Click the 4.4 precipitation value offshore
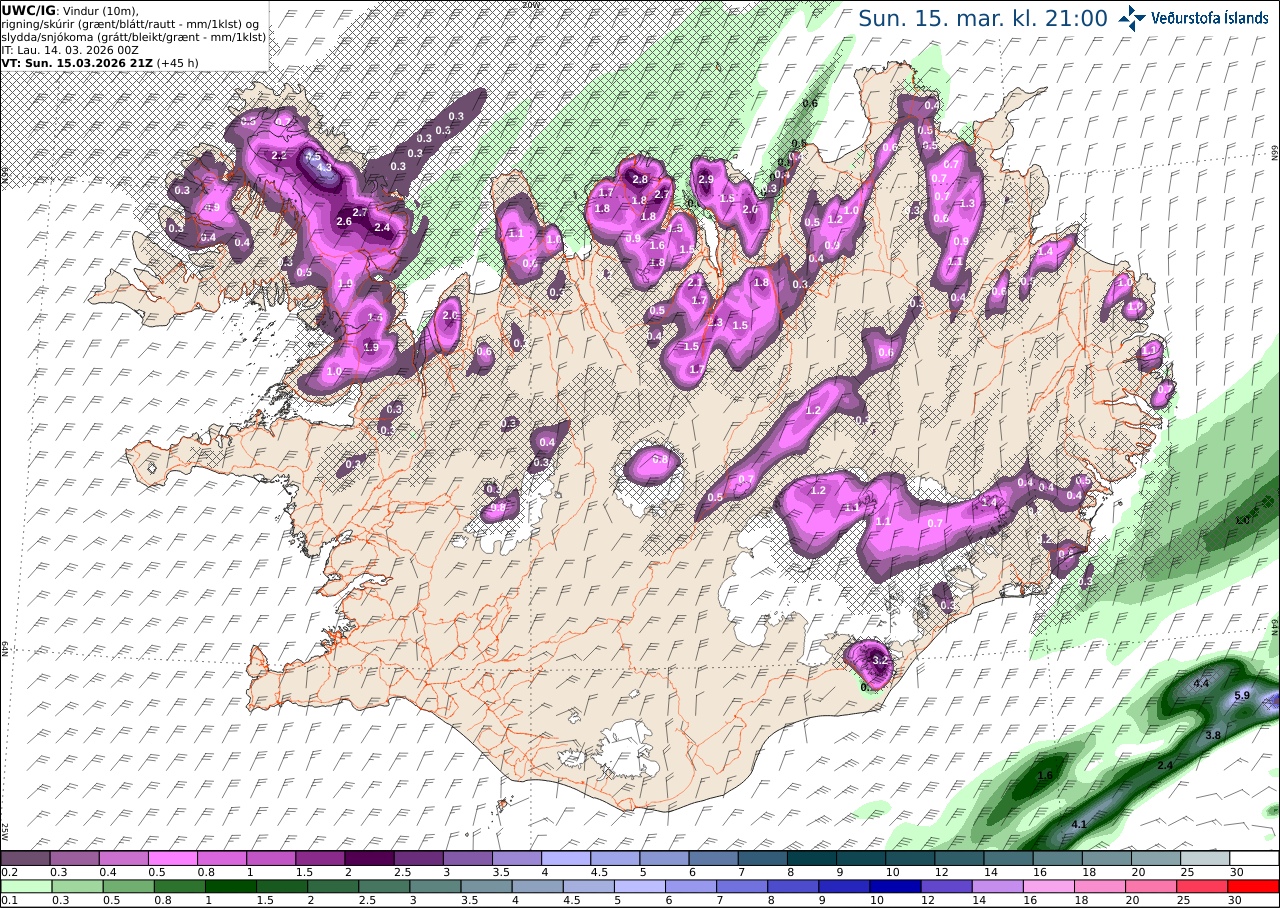This screenshot has height=908, width=1280. (1202, 683)
